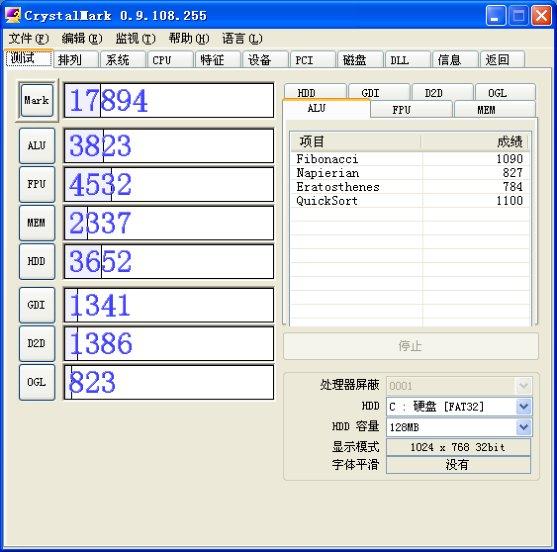The width and height of the screenshot is (557, 552).
Task: Select the Fibonacci result row
Action: tap(410, 159)
